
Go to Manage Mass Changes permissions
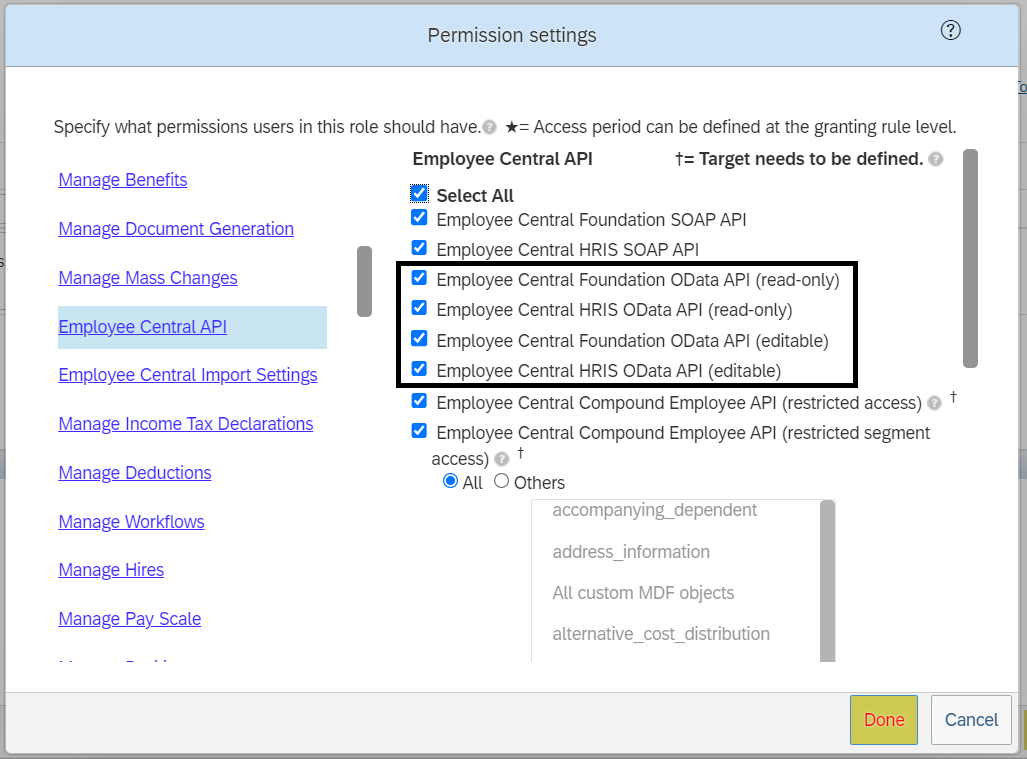[x=148, y=278]
